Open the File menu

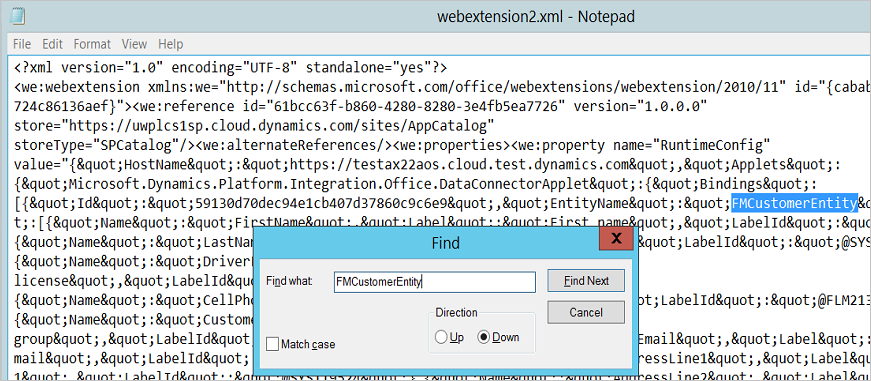[22, 44]
